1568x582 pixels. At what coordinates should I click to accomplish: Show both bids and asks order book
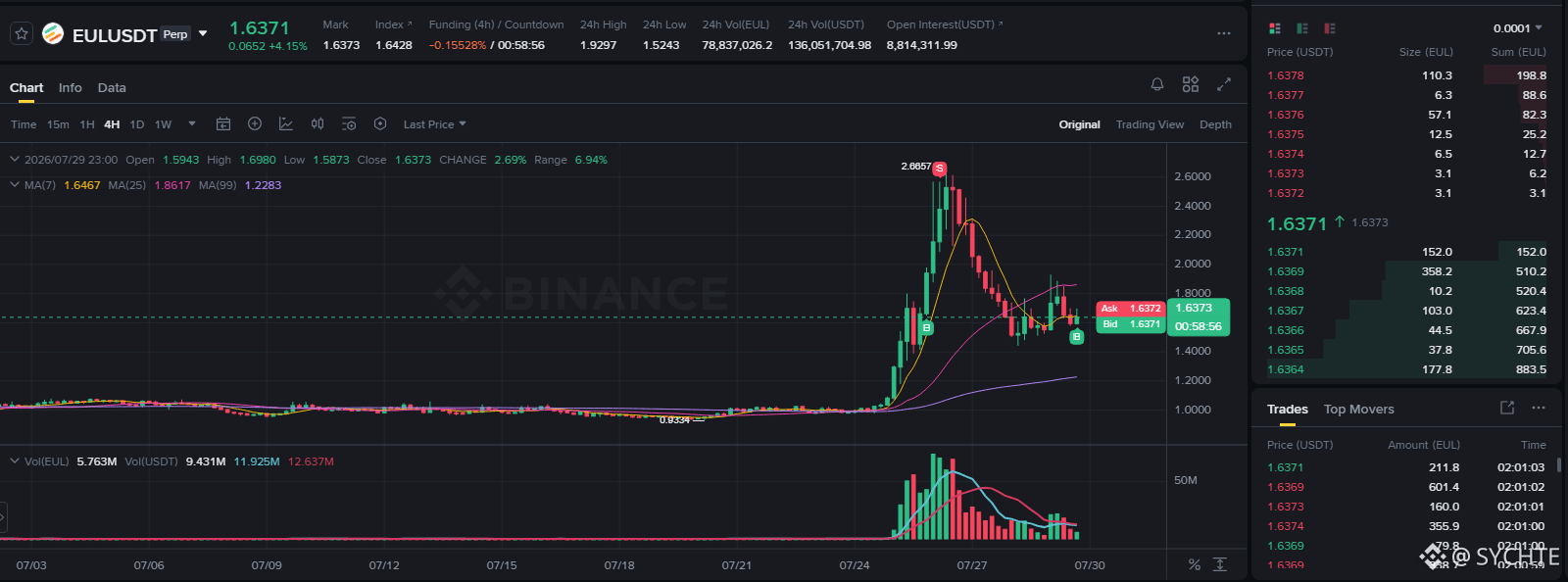coord(1275,28)
